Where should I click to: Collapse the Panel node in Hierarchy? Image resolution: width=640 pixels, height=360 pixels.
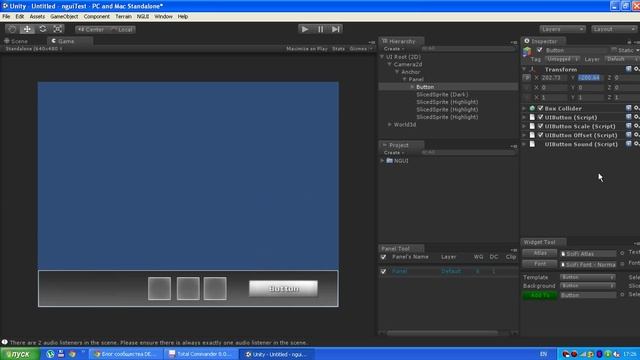(404, 79)
